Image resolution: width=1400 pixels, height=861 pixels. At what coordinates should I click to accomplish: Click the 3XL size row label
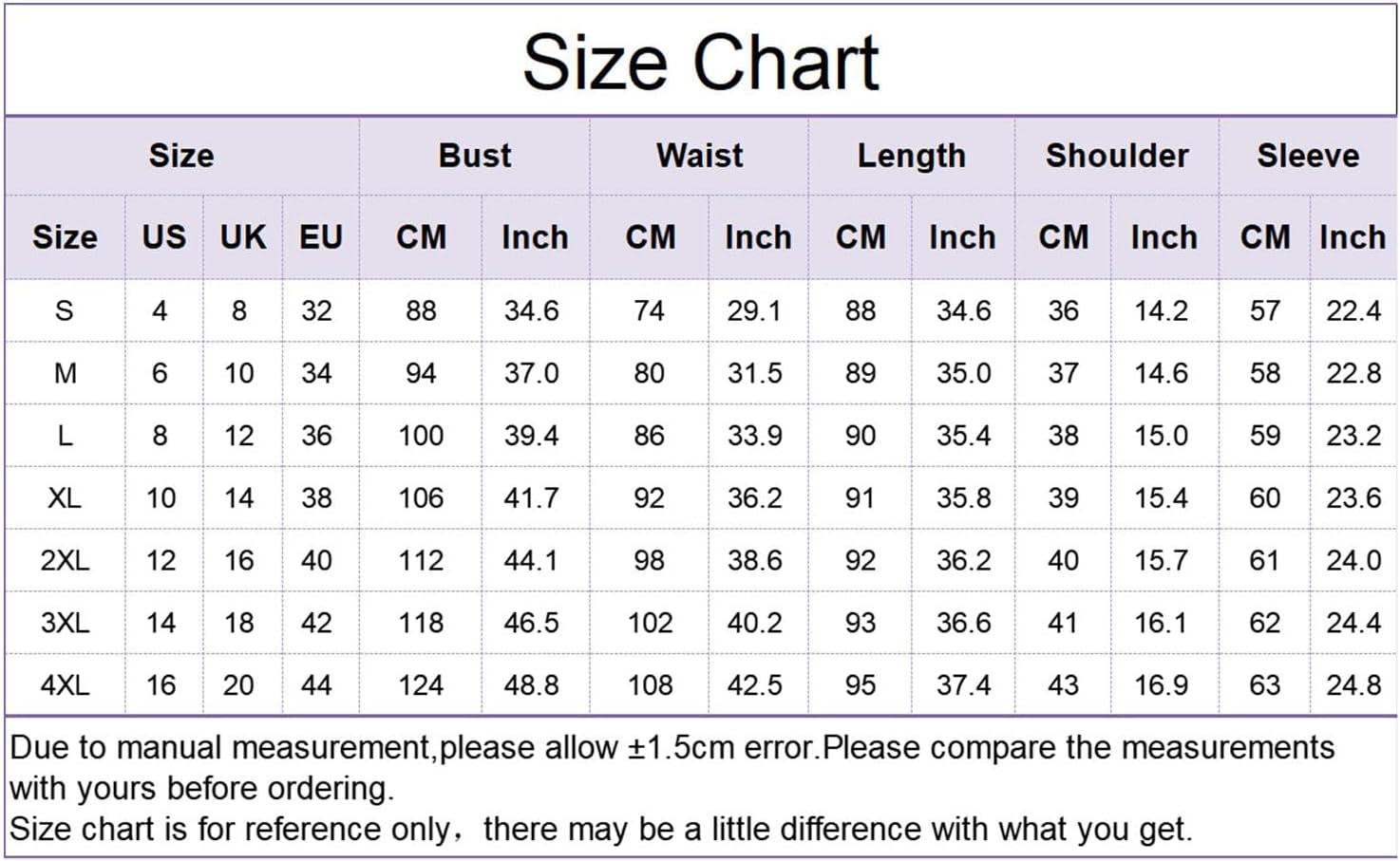tap(65, 623)
